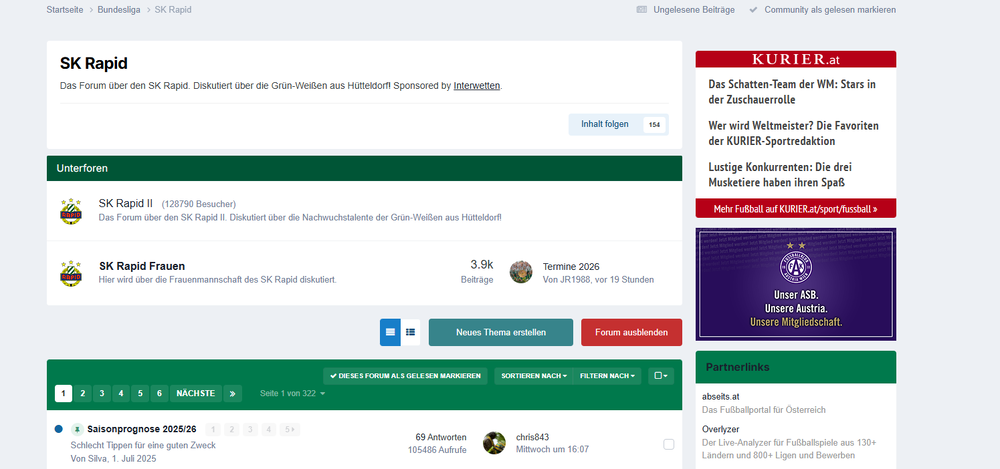This screenshot has width=1000, height=469.
Task: Open the select-all checkbox dropdown in toolbar
Action: [661, 376]
